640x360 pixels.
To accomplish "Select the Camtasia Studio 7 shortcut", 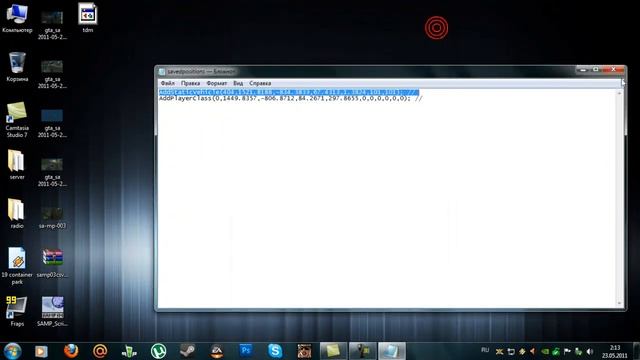I will tap(17, 120).
